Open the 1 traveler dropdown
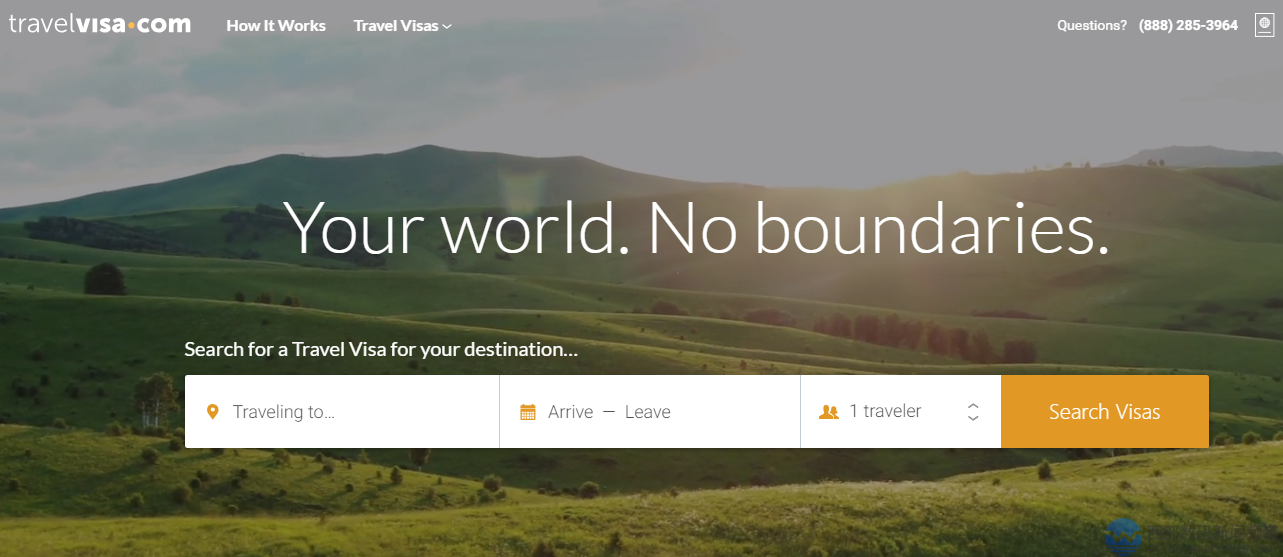1283x557 pixels. (901, 411)
